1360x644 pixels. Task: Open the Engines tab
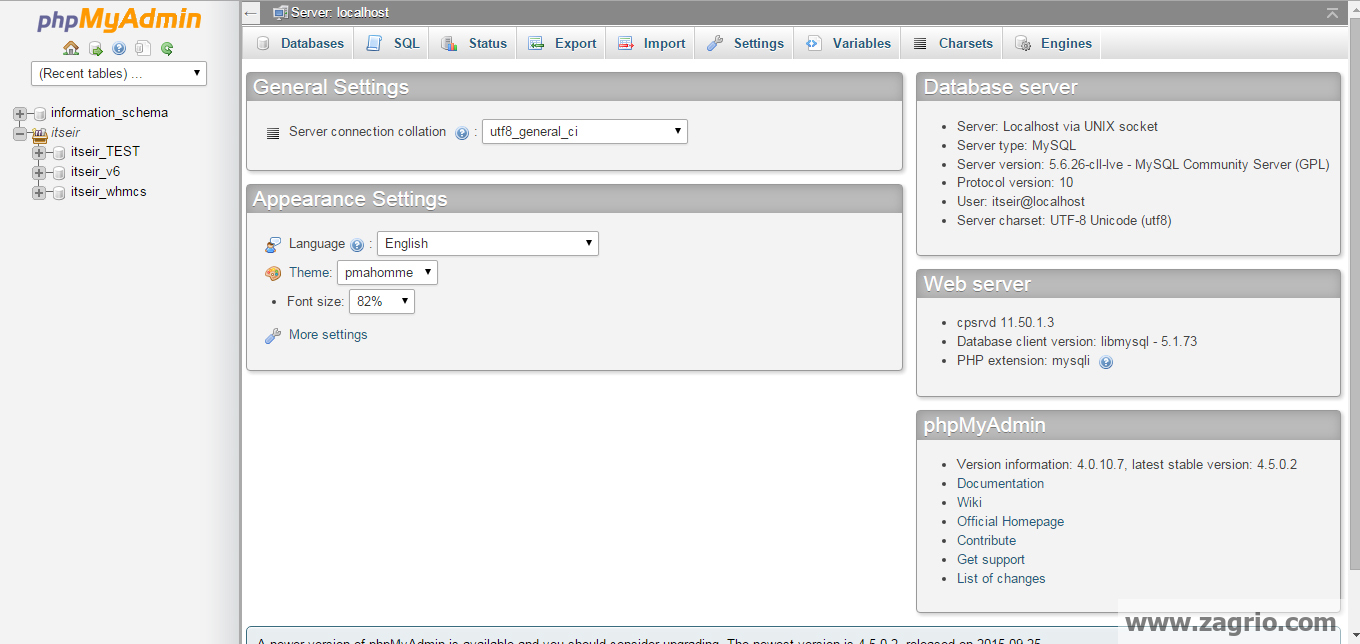tap(1052, 43)
